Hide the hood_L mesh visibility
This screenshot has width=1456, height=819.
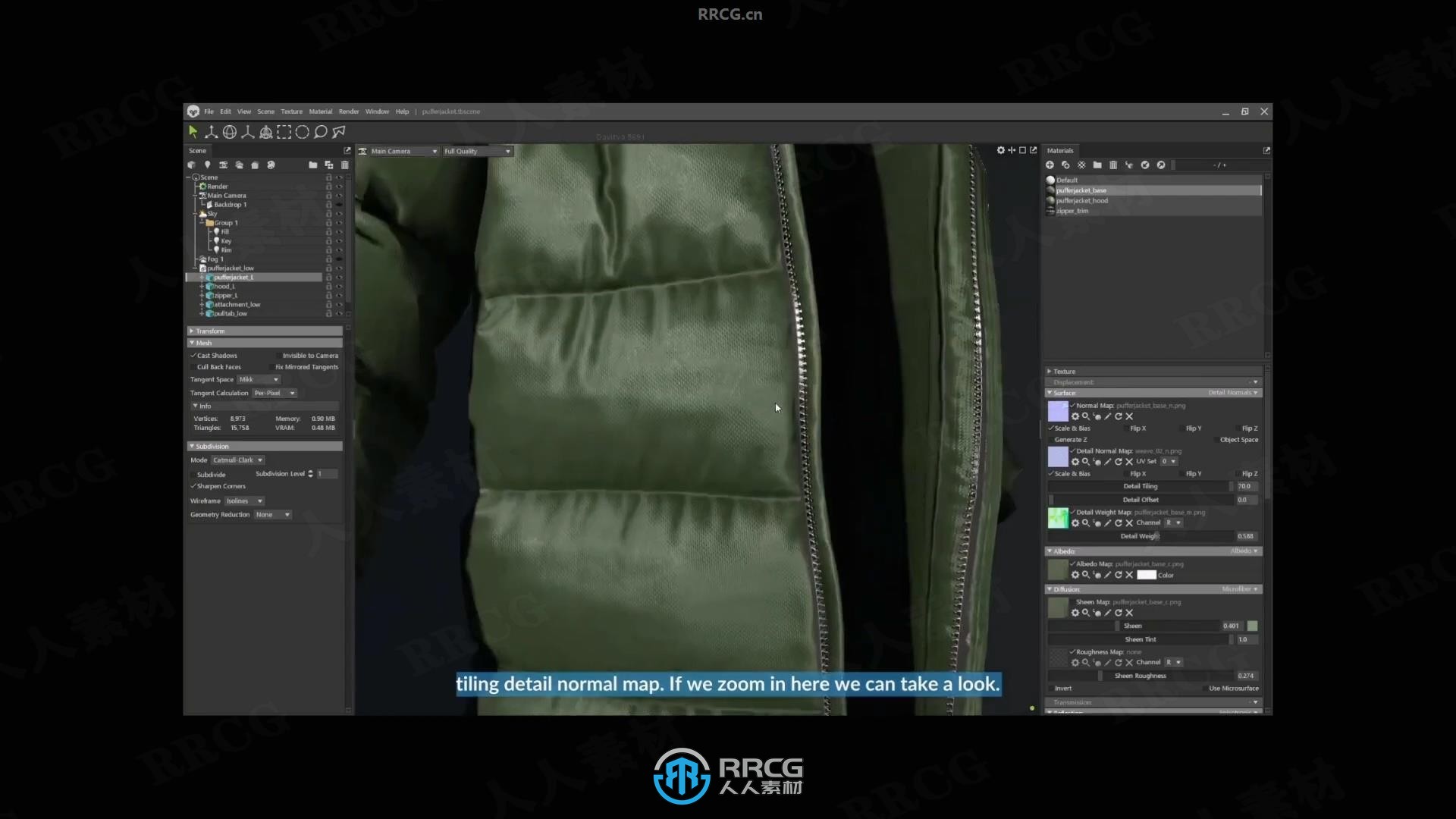pyautogui.click(x=339, y=287)
